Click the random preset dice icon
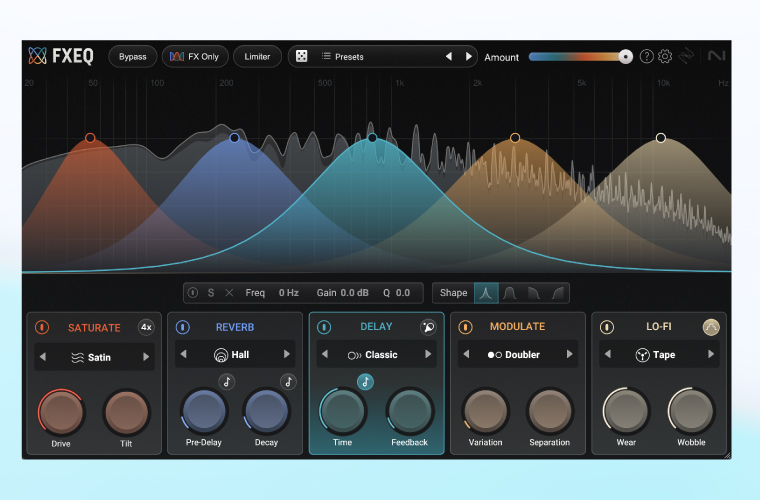This screenshot has width=760, height=500. (301, 57)
